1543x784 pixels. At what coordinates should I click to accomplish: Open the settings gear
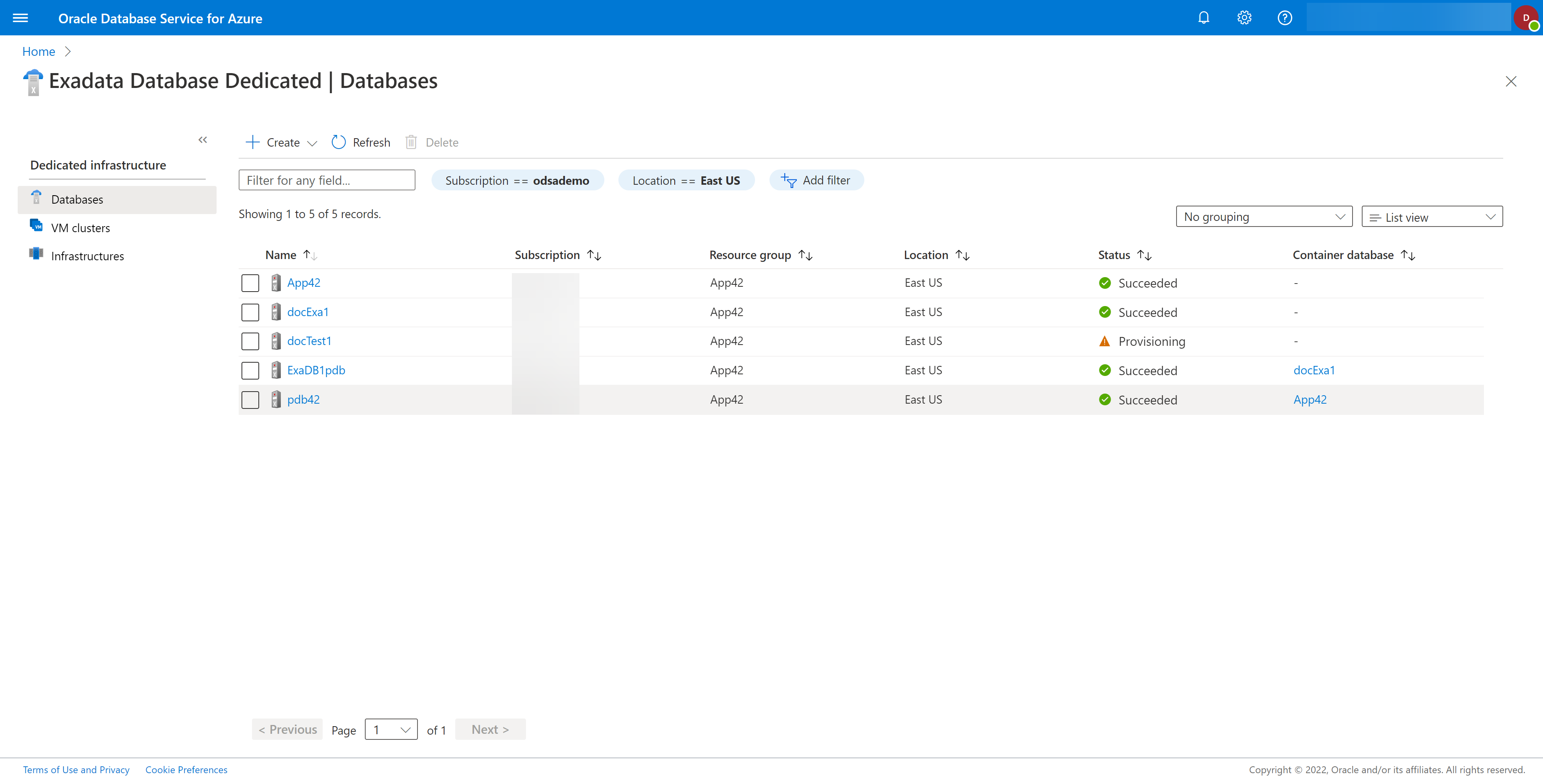(1244, 18)
